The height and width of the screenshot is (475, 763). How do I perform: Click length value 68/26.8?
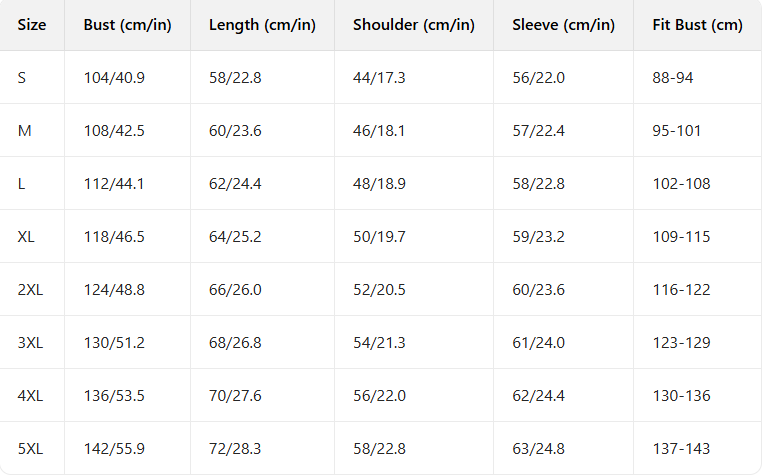(x=235, y=342)
